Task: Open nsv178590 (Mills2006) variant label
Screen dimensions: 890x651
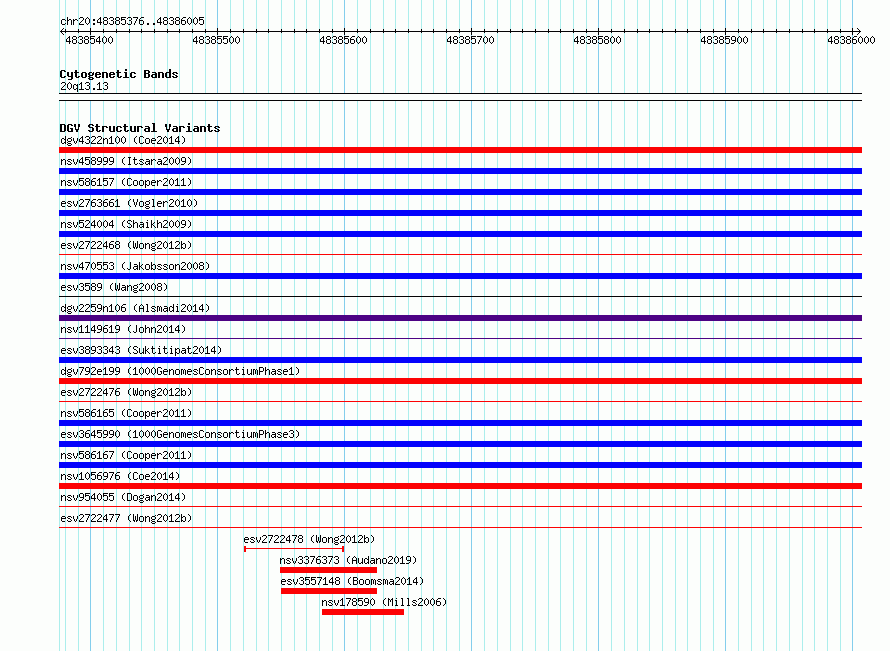Action: click(x=384, y=602)
